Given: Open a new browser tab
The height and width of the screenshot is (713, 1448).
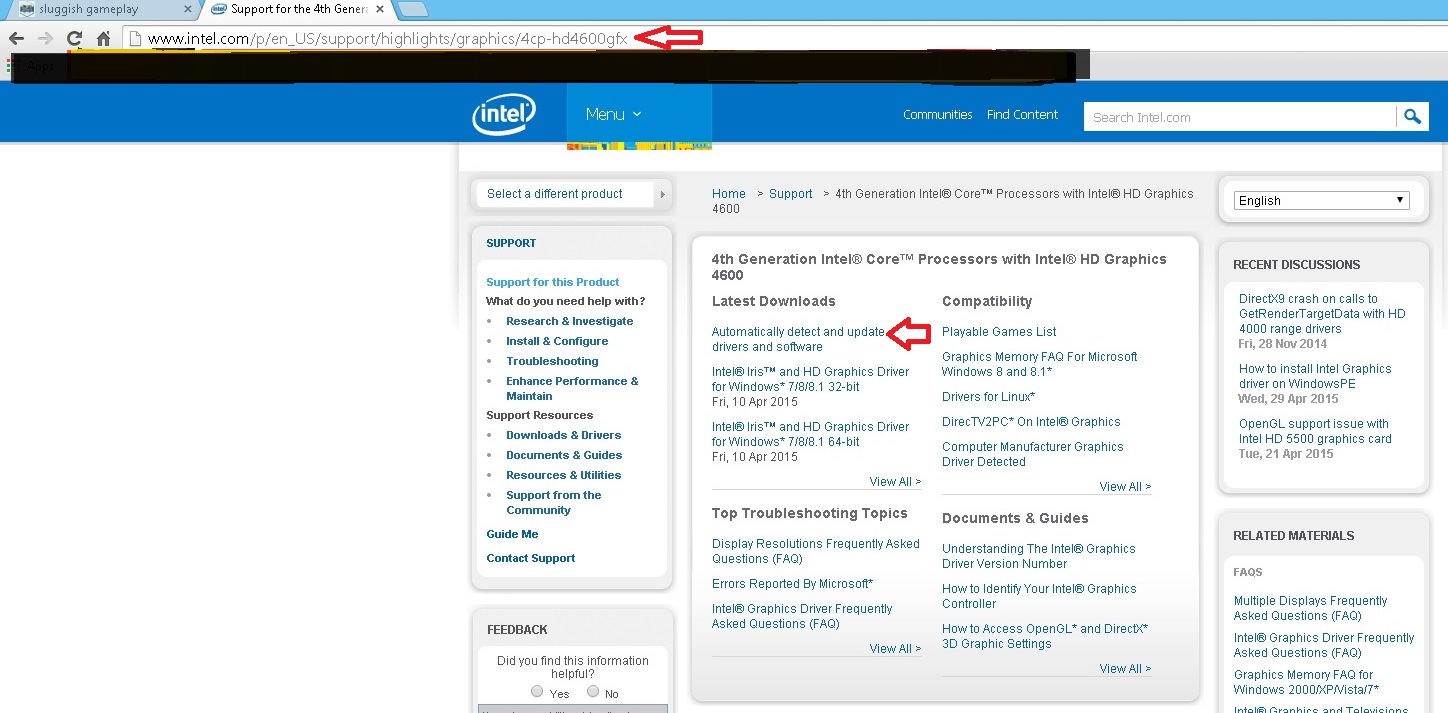Looking at the screenshot, I should pyautogui.click(x=412, y=10).
